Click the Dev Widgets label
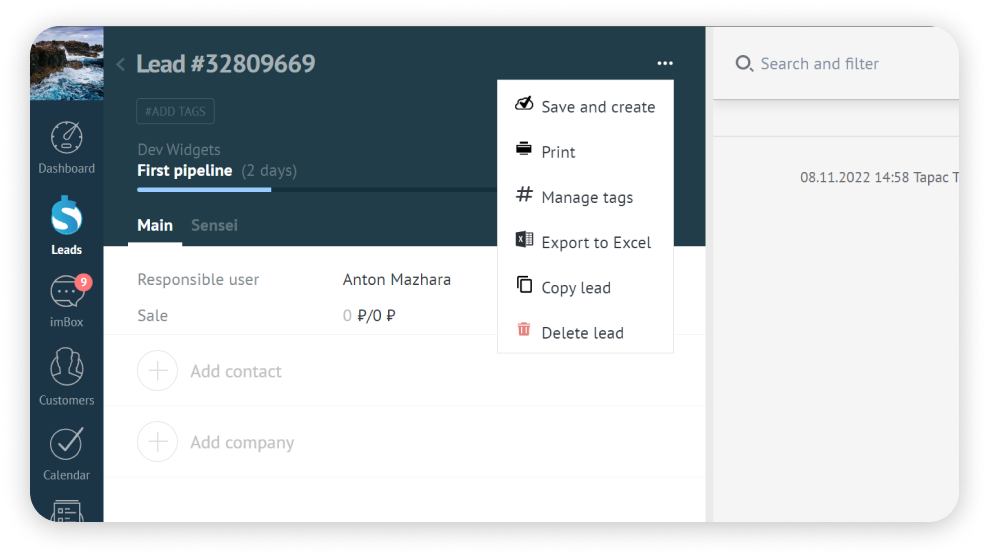The image size is (989, 556). tap(179, 149)
